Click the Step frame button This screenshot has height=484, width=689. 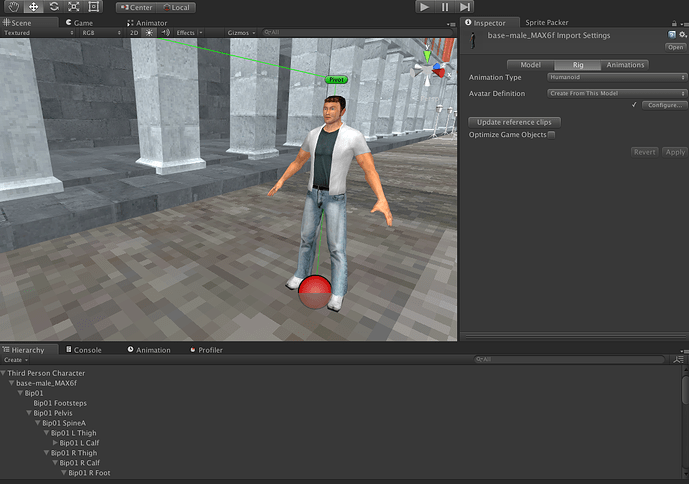coord(465,7)
